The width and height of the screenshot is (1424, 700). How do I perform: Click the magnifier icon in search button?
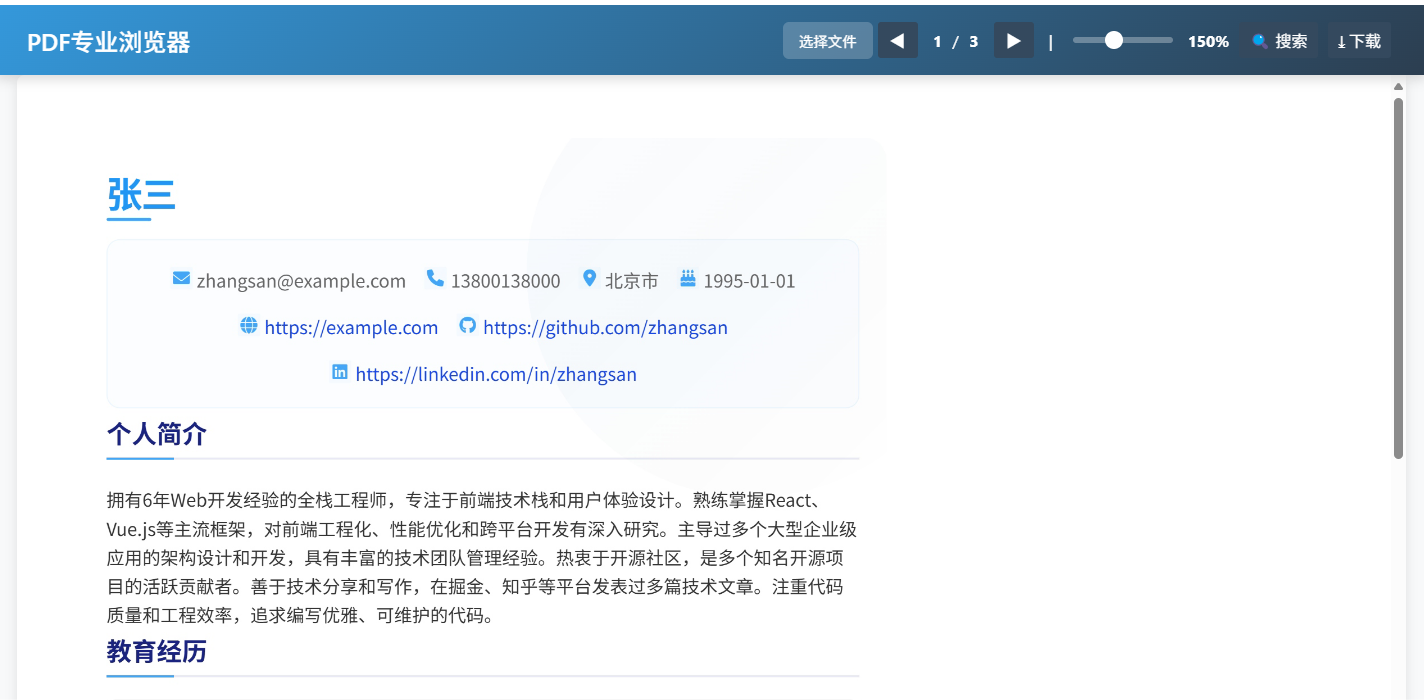click(x=1259, y=41)
